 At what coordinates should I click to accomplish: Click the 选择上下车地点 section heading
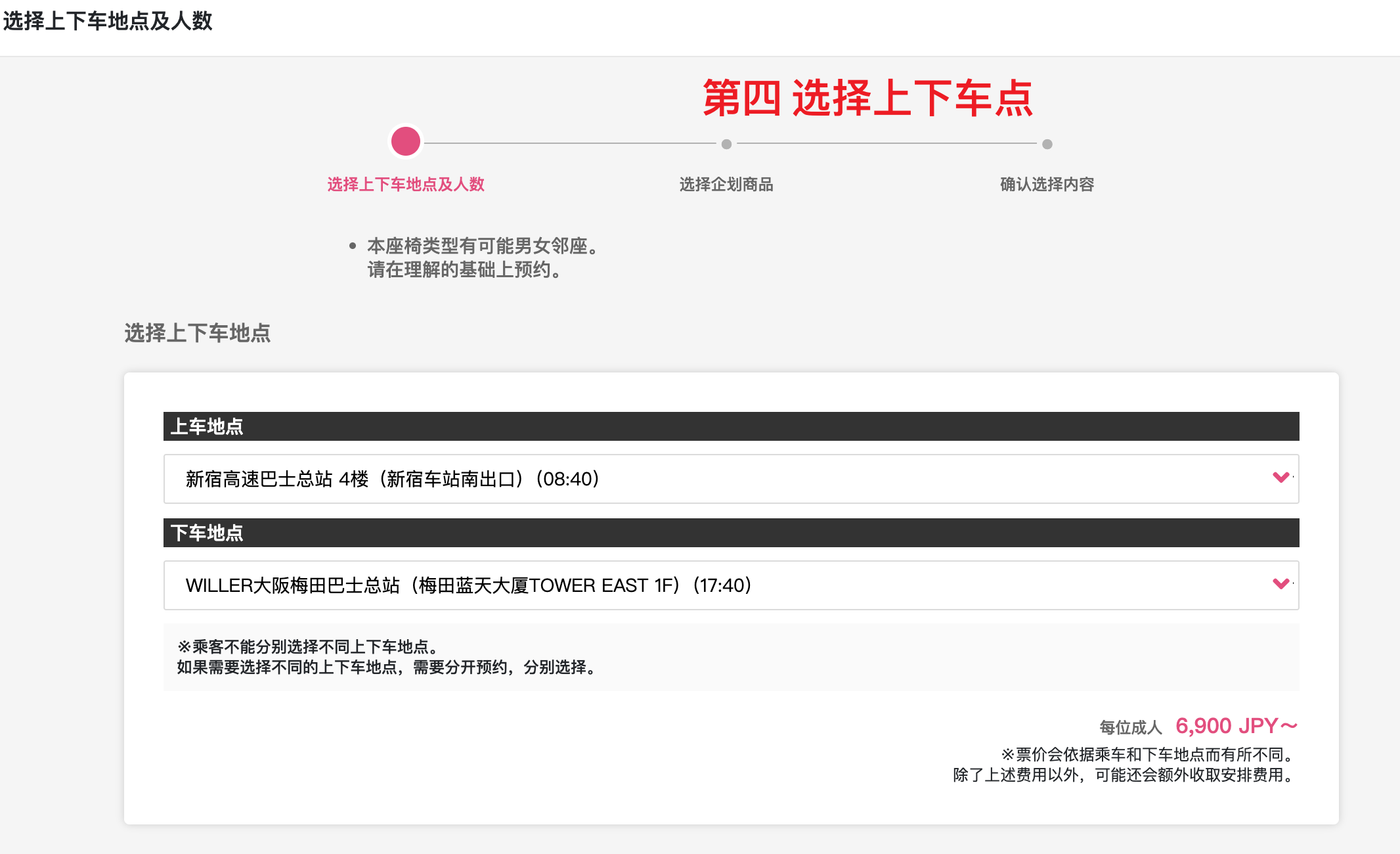click(x=198, y=333)
